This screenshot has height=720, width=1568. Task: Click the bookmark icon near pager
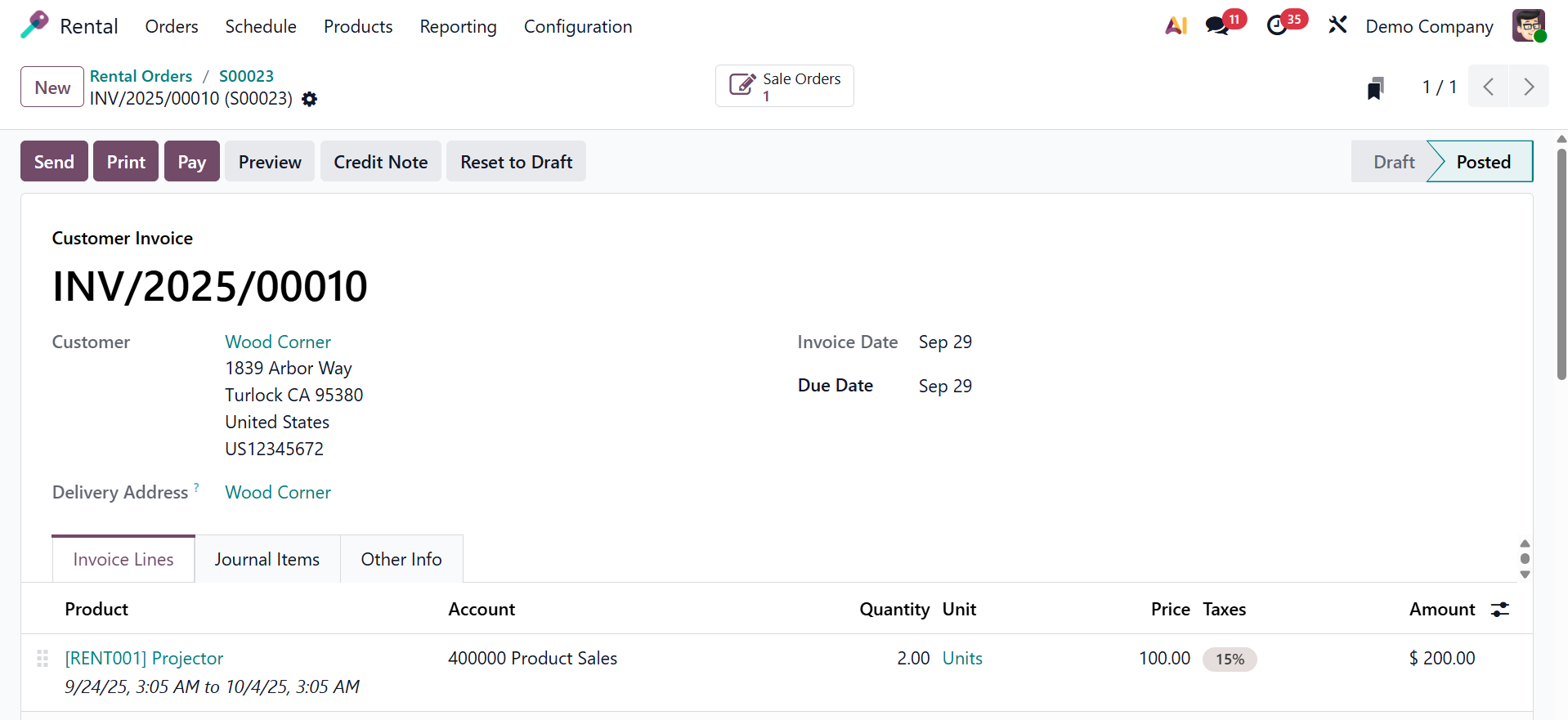coord(1375,87)
